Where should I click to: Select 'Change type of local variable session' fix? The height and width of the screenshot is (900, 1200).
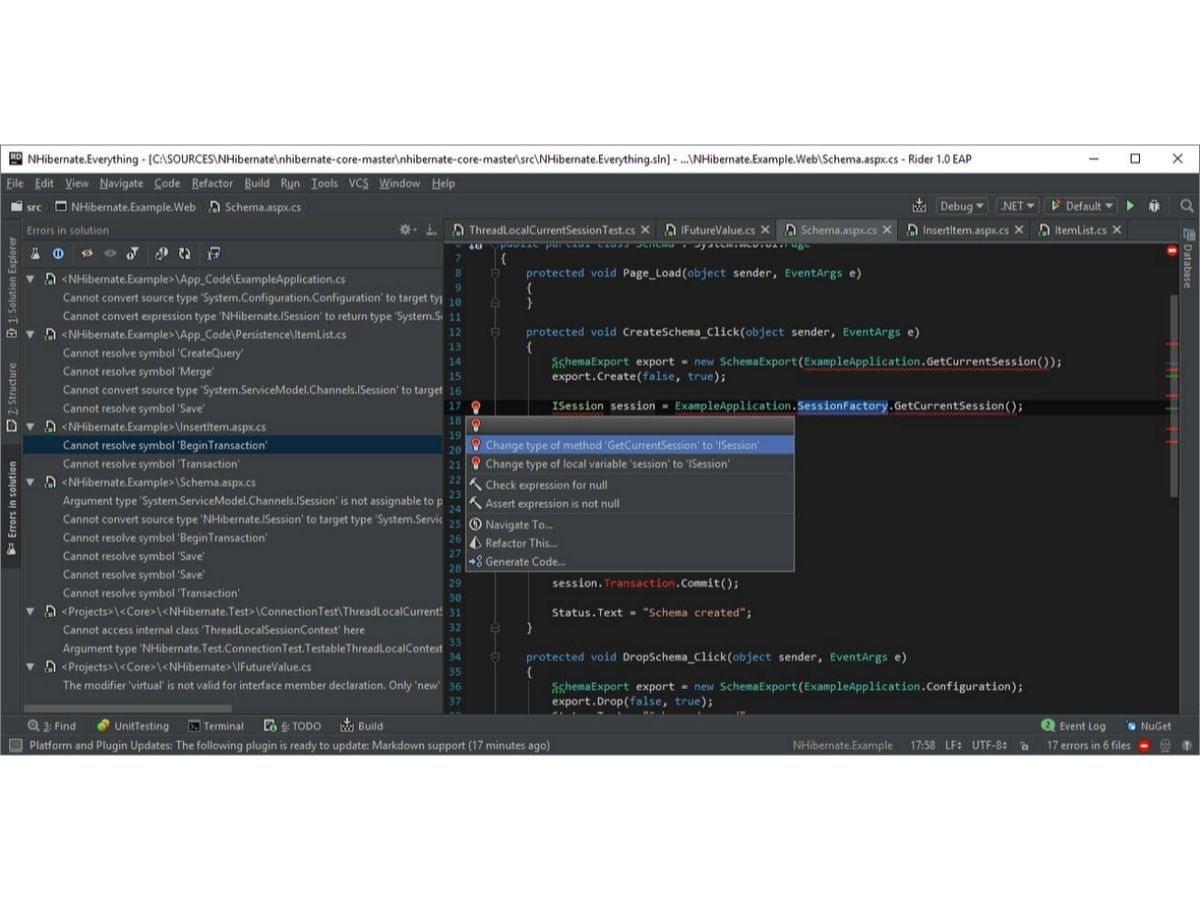(630, 464)
